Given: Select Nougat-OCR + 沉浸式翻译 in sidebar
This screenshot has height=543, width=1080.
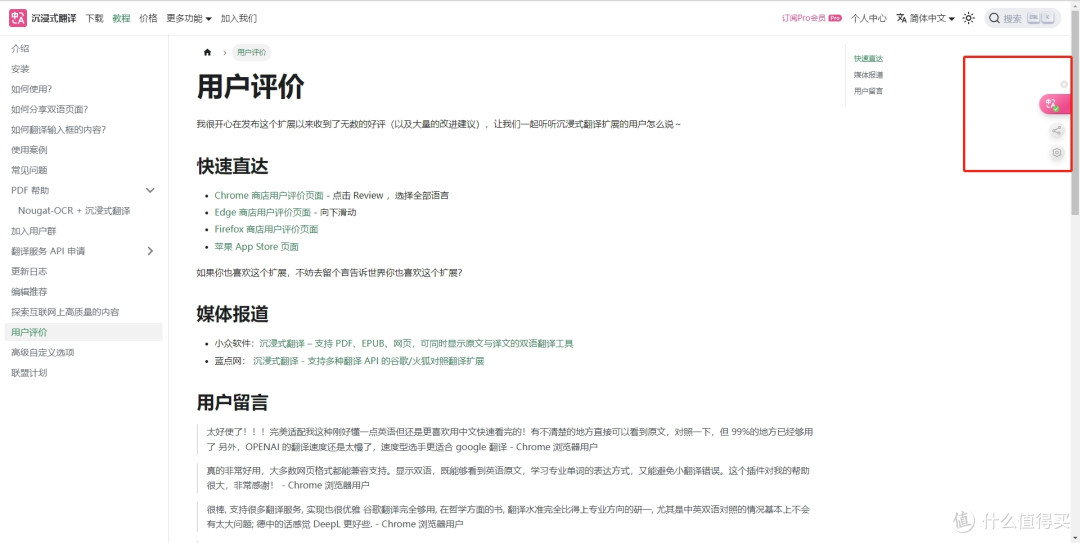Looking at the screenshot, I should 74,211.
